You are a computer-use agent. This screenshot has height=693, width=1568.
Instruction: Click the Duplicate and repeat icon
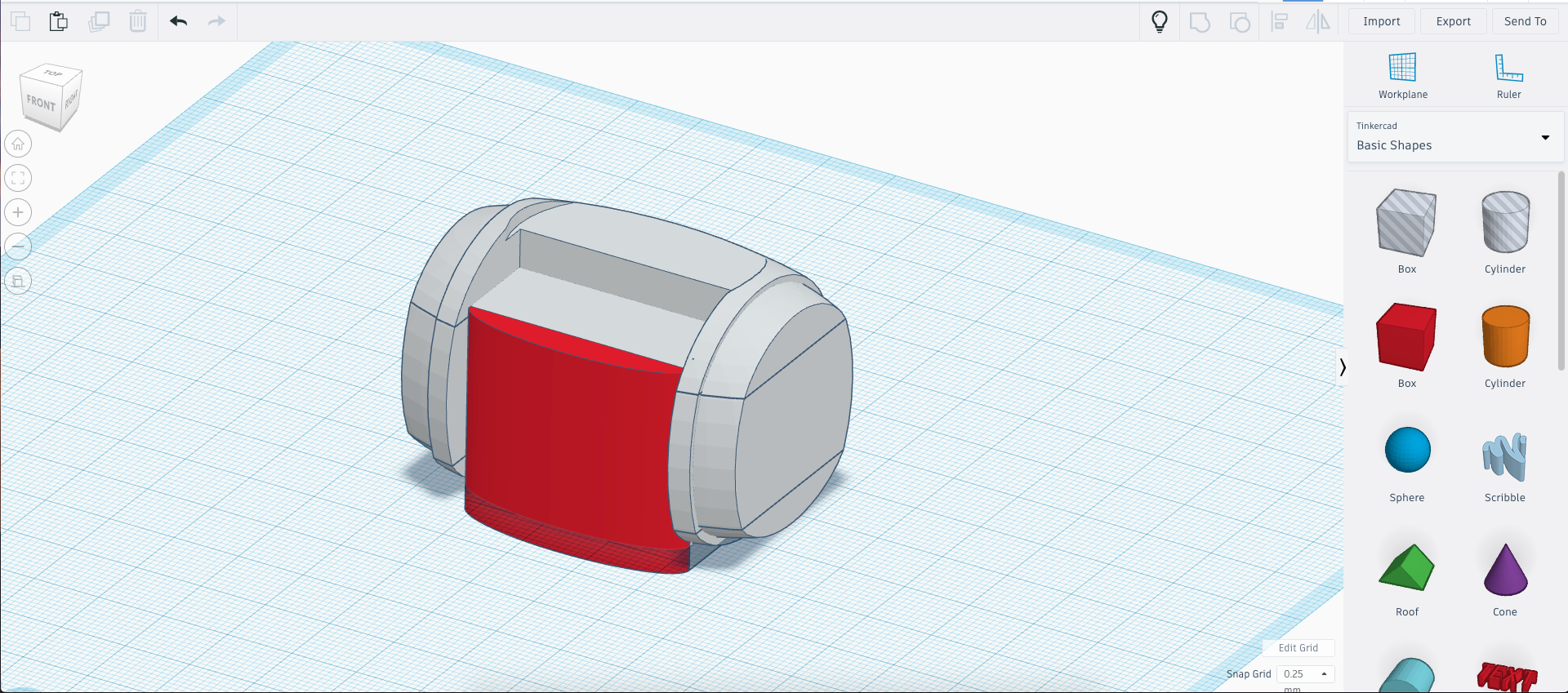(99, 21)
